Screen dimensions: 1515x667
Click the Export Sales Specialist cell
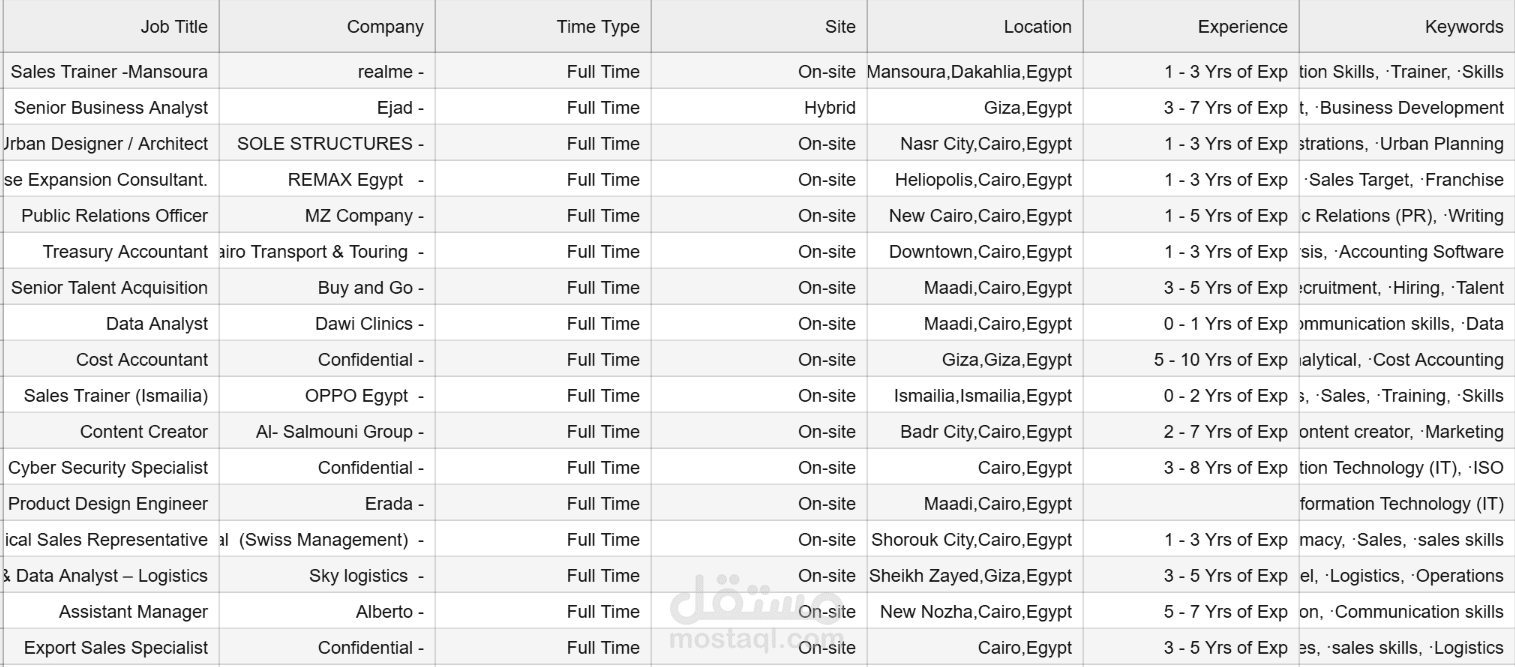(111, 647)
